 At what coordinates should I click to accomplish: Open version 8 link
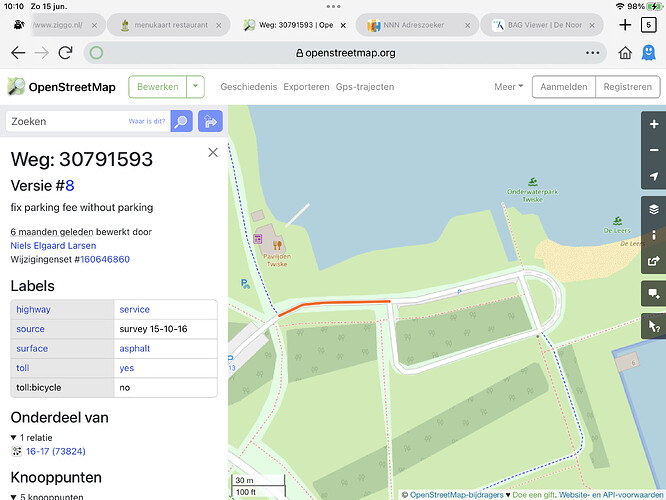click(70, 186)
